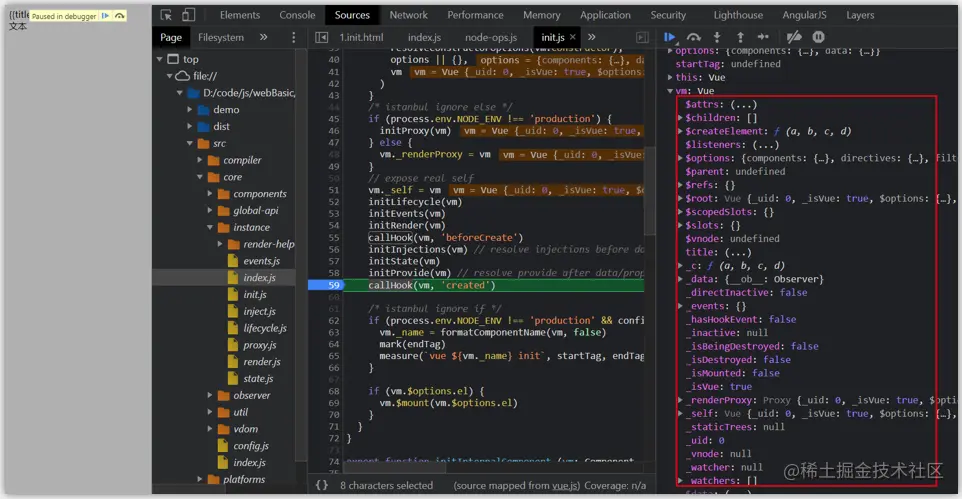Collapse the file:// tree node

coord(169,76)
